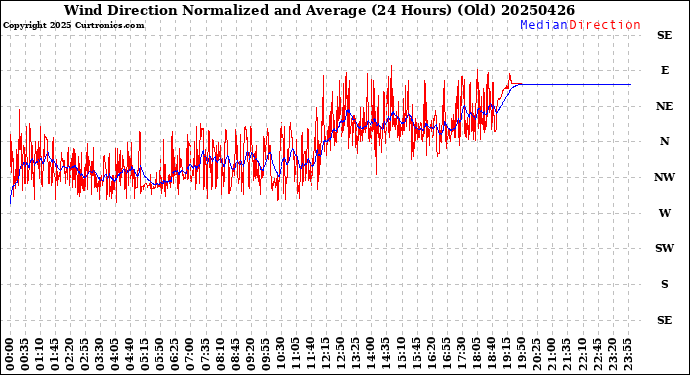Image resolution: width=690 pixels, height=375 pixels.
Task: Click the 13:25 time label
Action: (355, 354)
